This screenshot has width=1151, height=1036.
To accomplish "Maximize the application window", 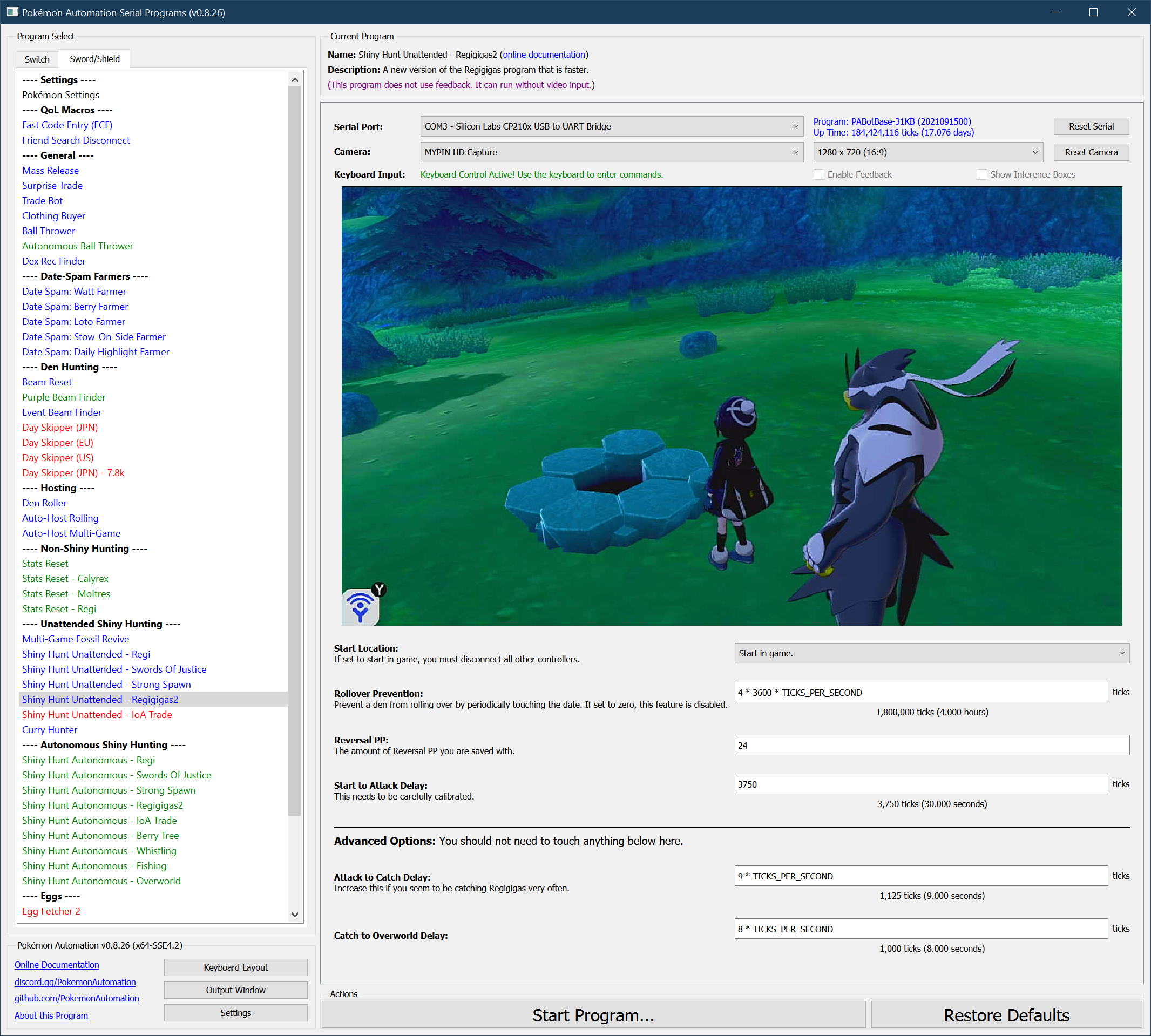I will (1093, 12).
